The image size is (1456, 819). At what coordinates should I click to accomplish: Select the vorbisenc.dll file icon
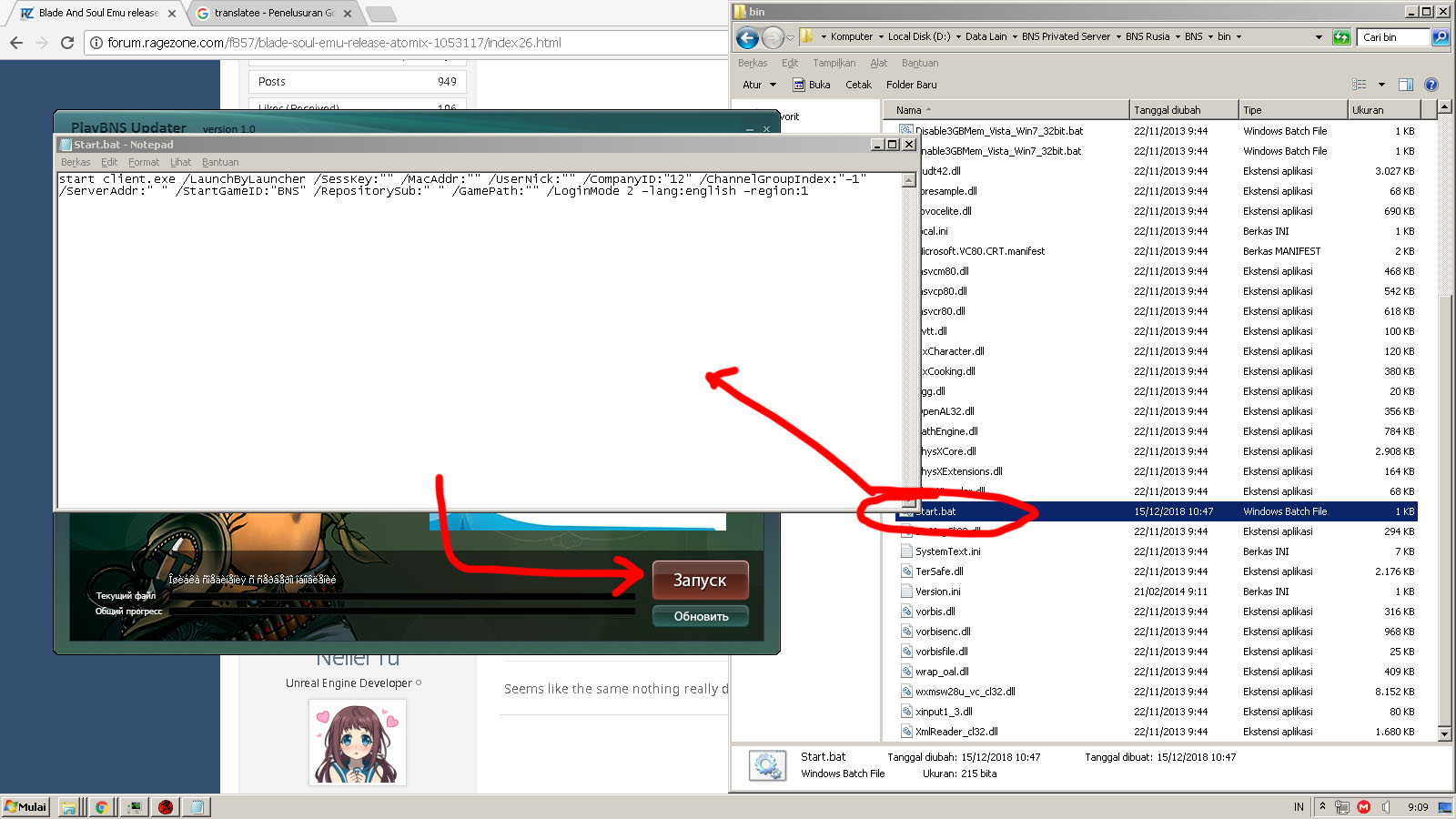point(906,632)
